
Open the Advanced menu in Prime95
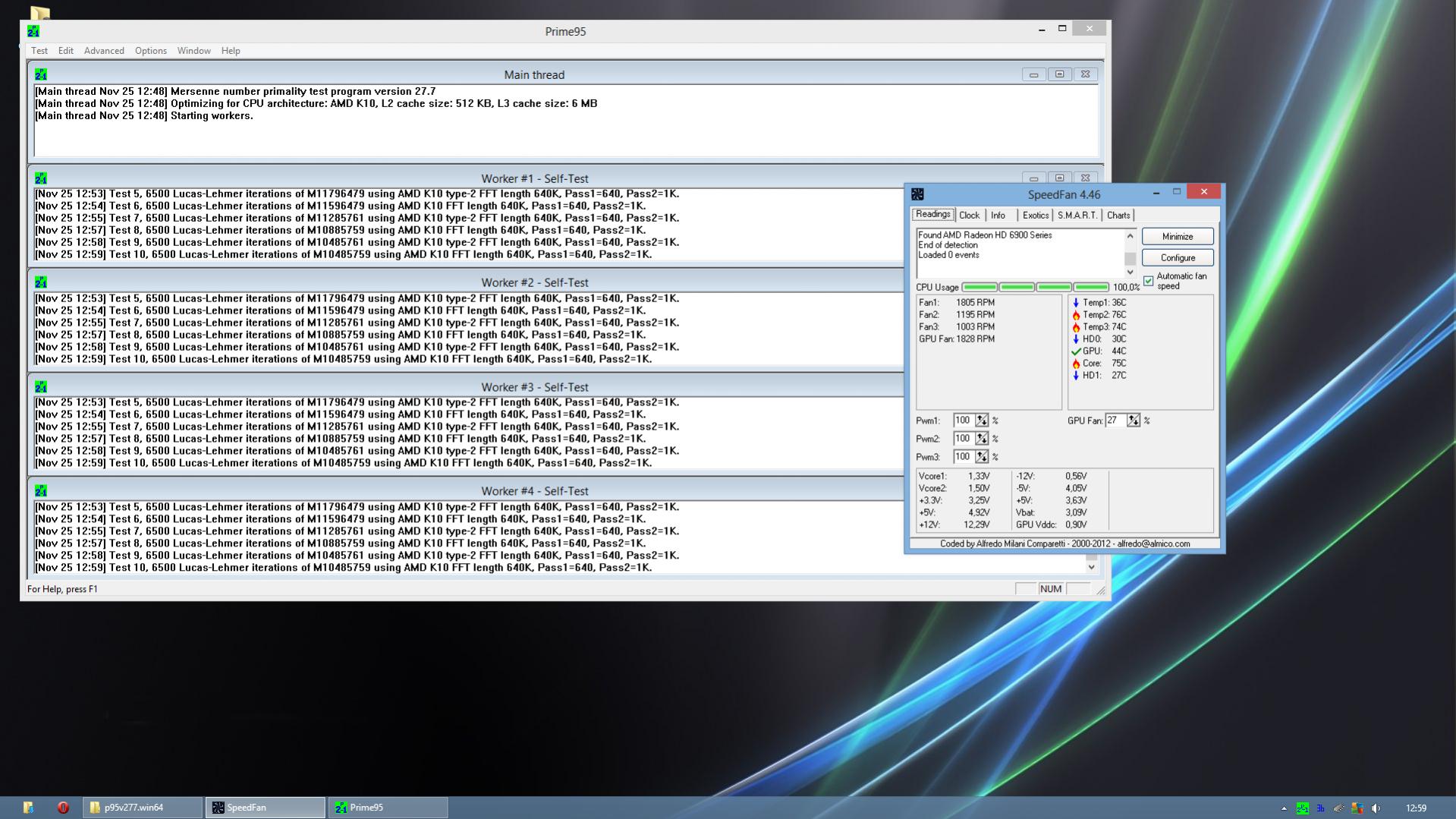point(104,51)
